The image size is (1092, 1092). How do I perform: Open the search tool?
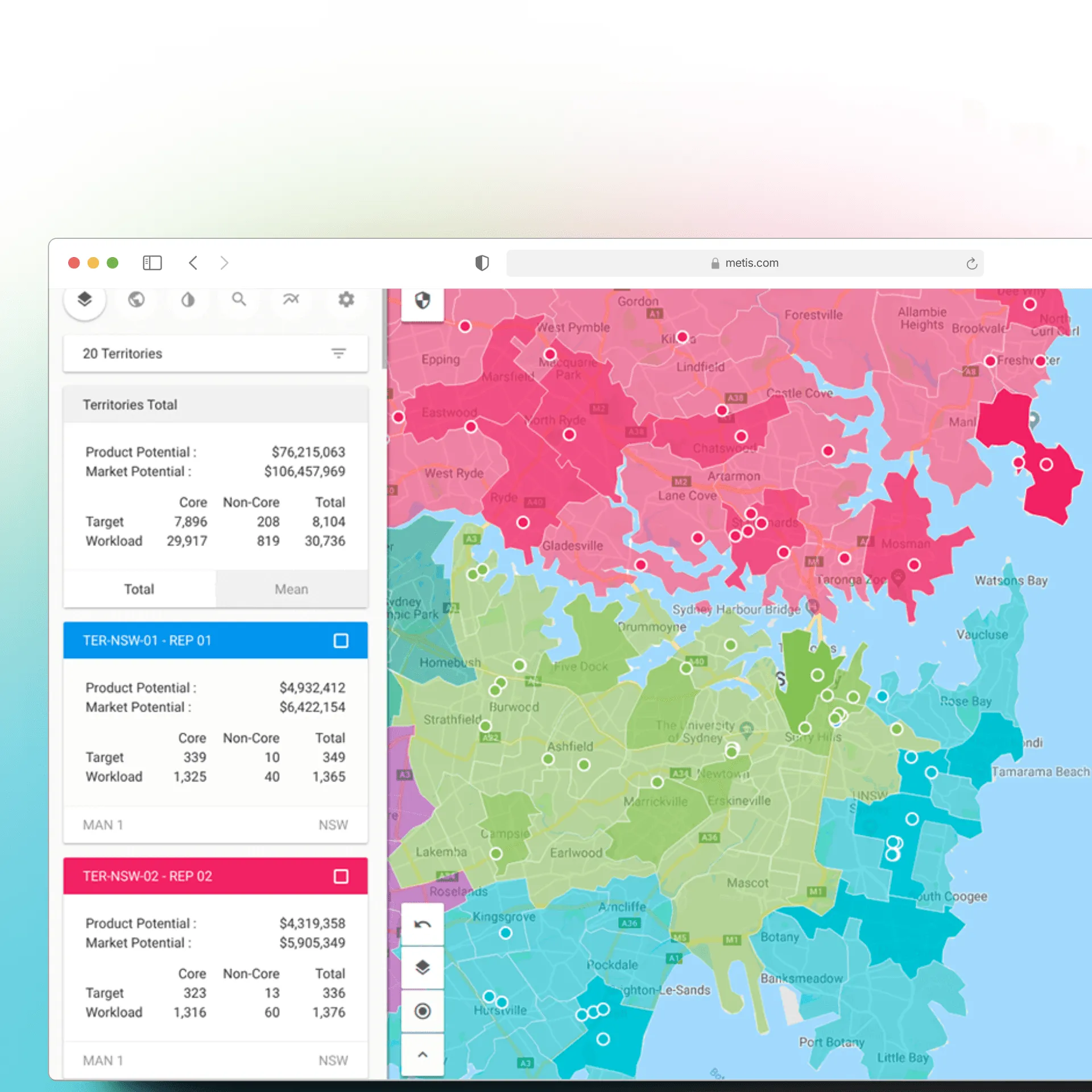pos(239,300)
